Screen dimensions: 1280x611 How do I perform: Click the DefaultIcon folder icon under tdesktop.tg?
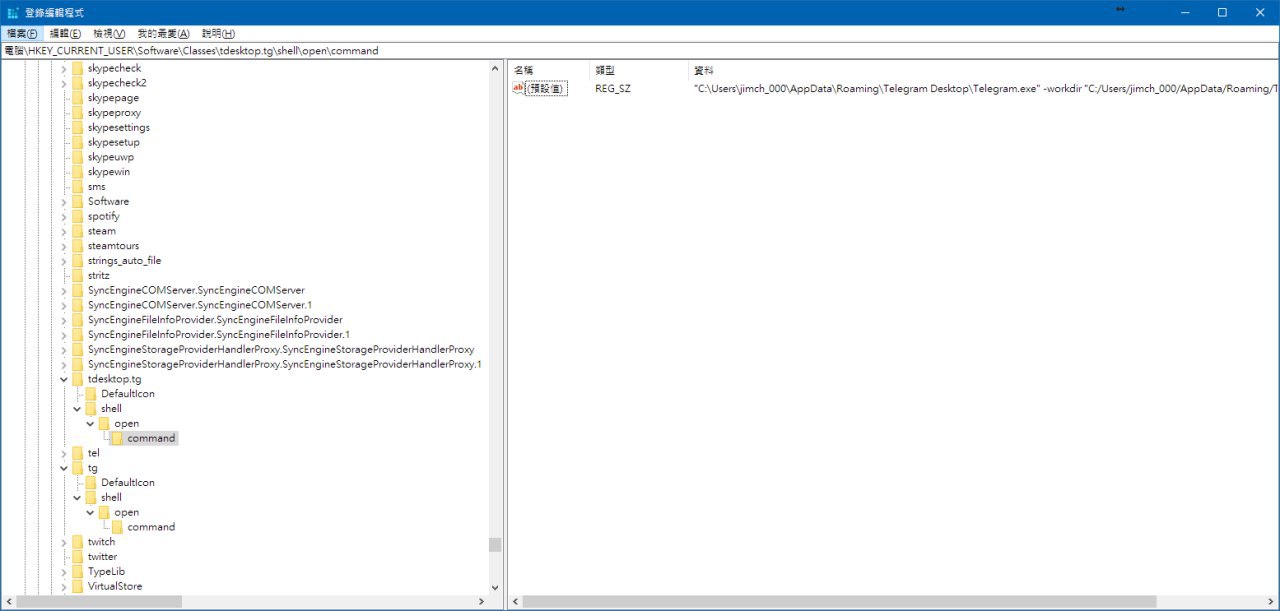(91, 393)
